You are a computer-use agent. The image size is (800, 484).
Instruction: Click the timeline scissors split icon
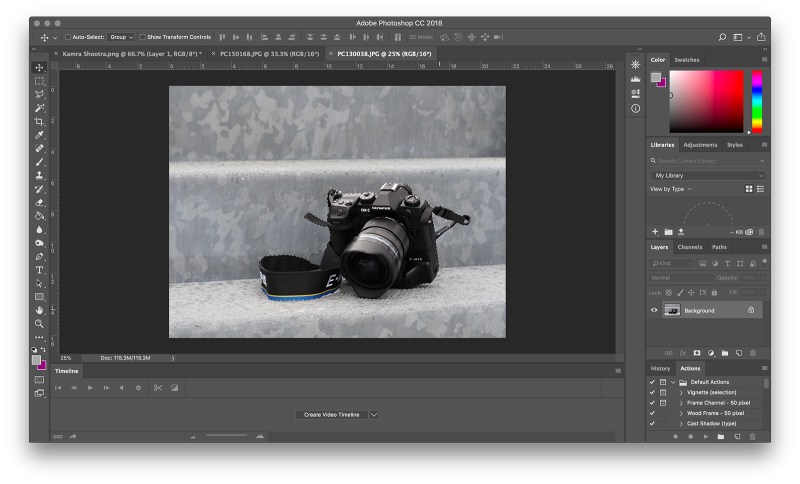coord(158,387)
